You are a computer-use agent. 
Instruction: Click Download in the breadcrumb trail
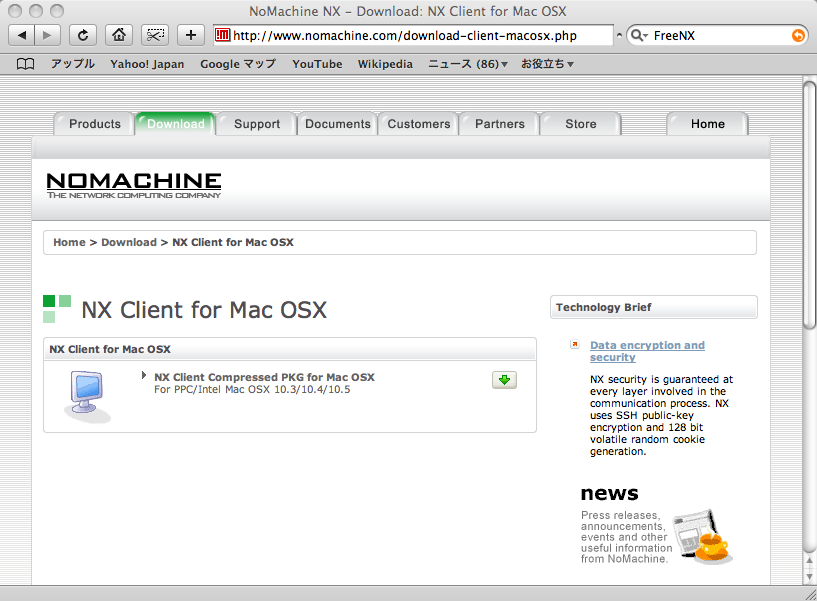pos(129,242)
